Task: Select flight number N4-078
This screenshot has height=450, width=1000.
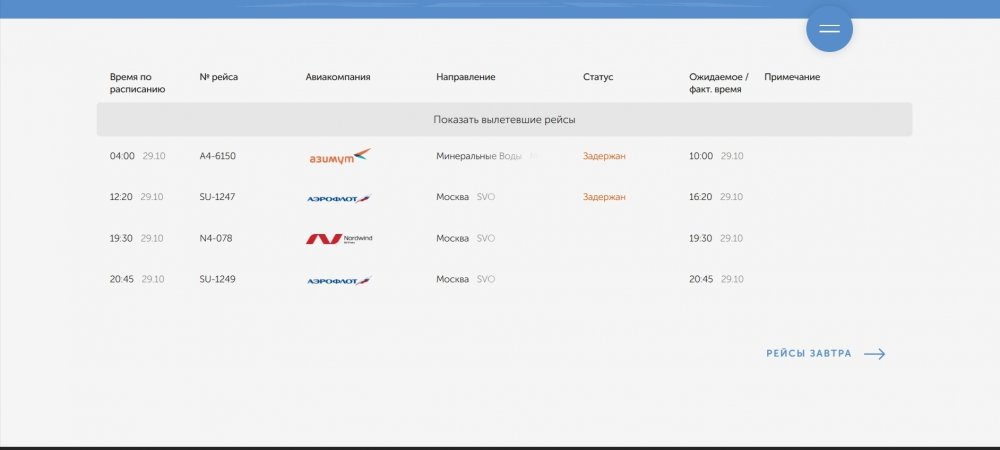Action: (x=216, y=238)
